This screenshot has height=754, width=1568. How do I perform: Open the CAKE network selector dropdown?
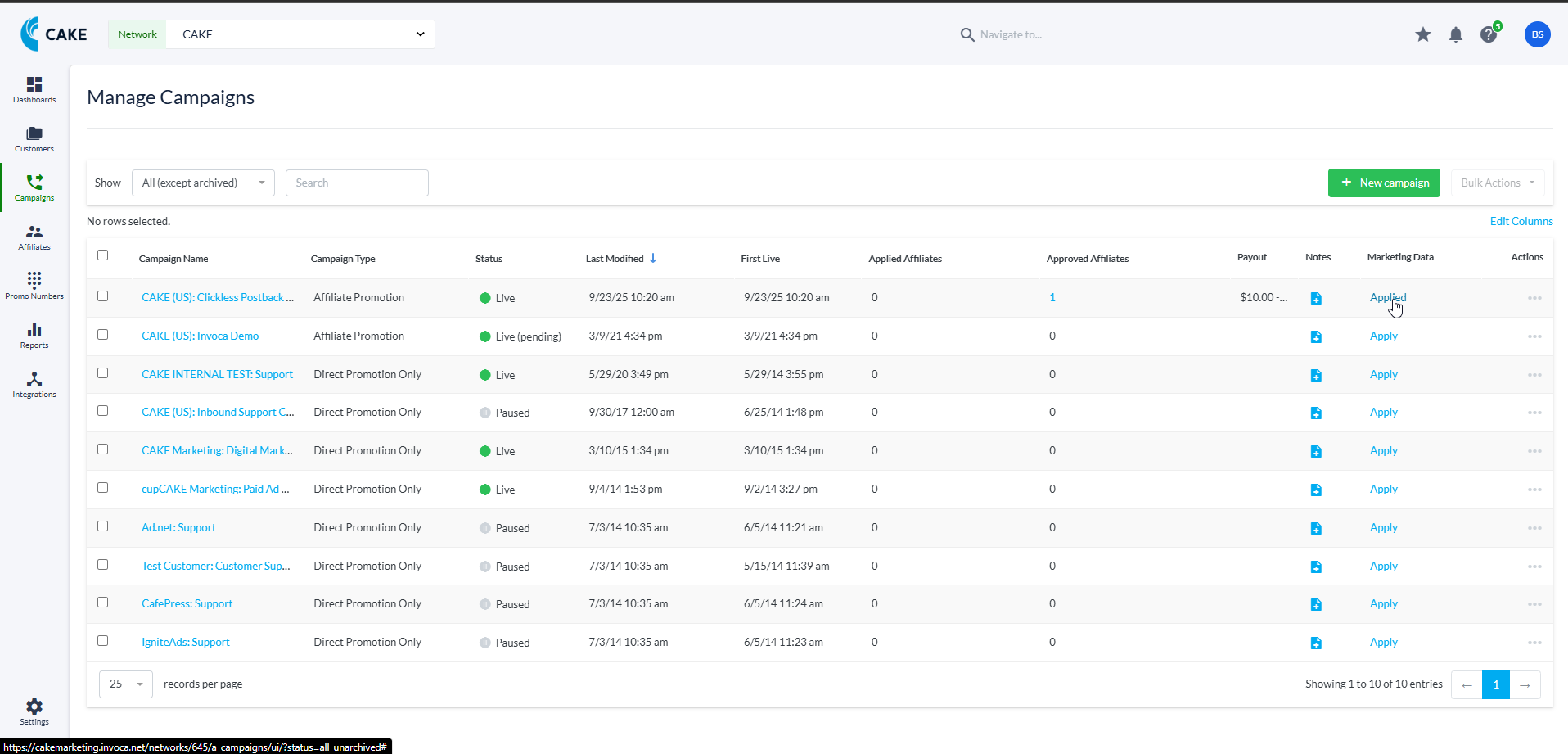click(x=300, y=34)
